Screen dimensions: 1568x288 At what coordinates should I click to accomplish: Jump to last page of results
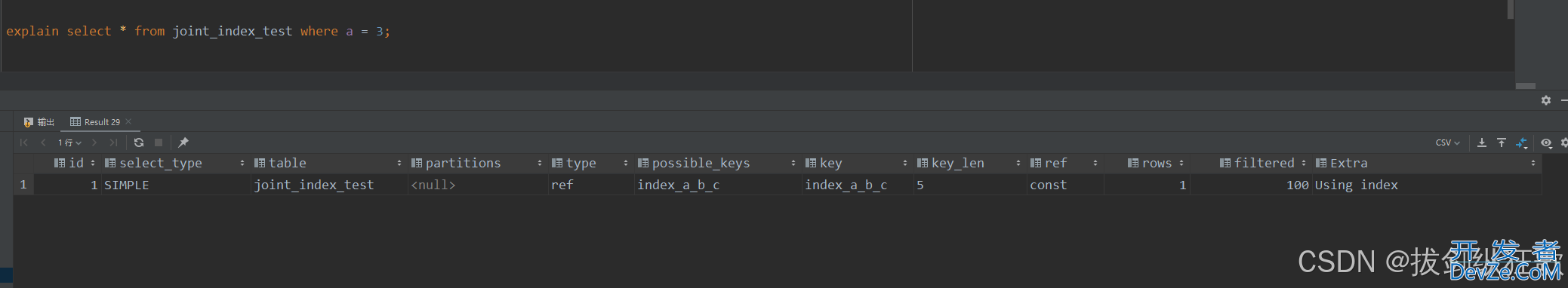click(x=113, y=142)
